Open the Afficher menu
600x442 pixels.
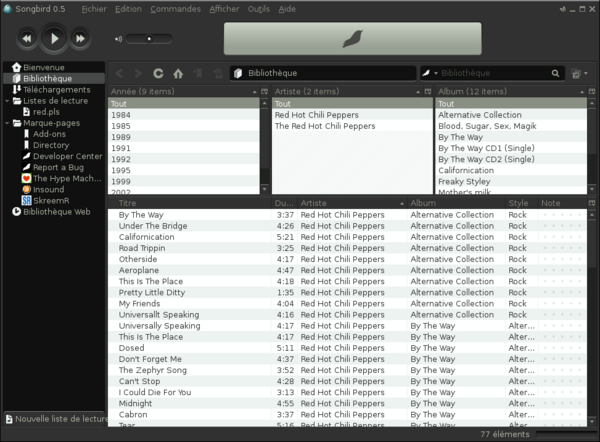pyautogui.click(x=224, y=9)
